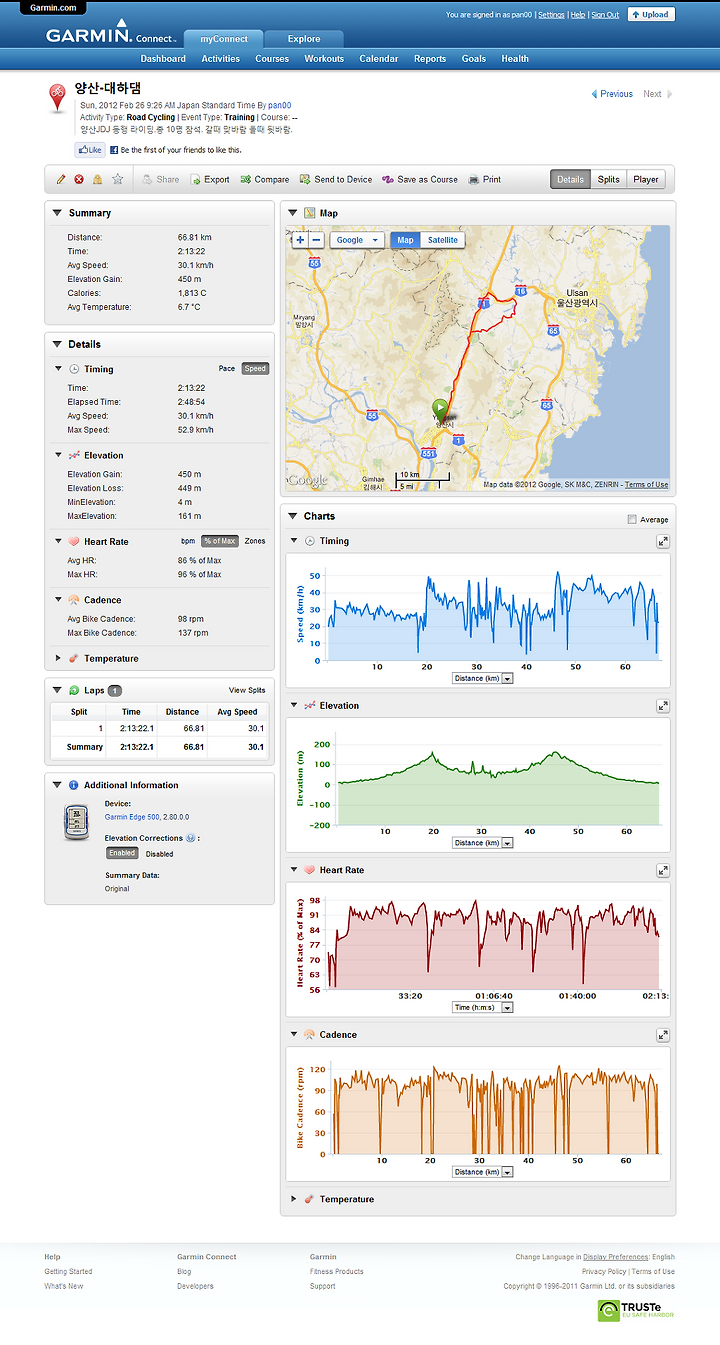
Task: Switch map to Satellite view
Action: tap(443, 240)
